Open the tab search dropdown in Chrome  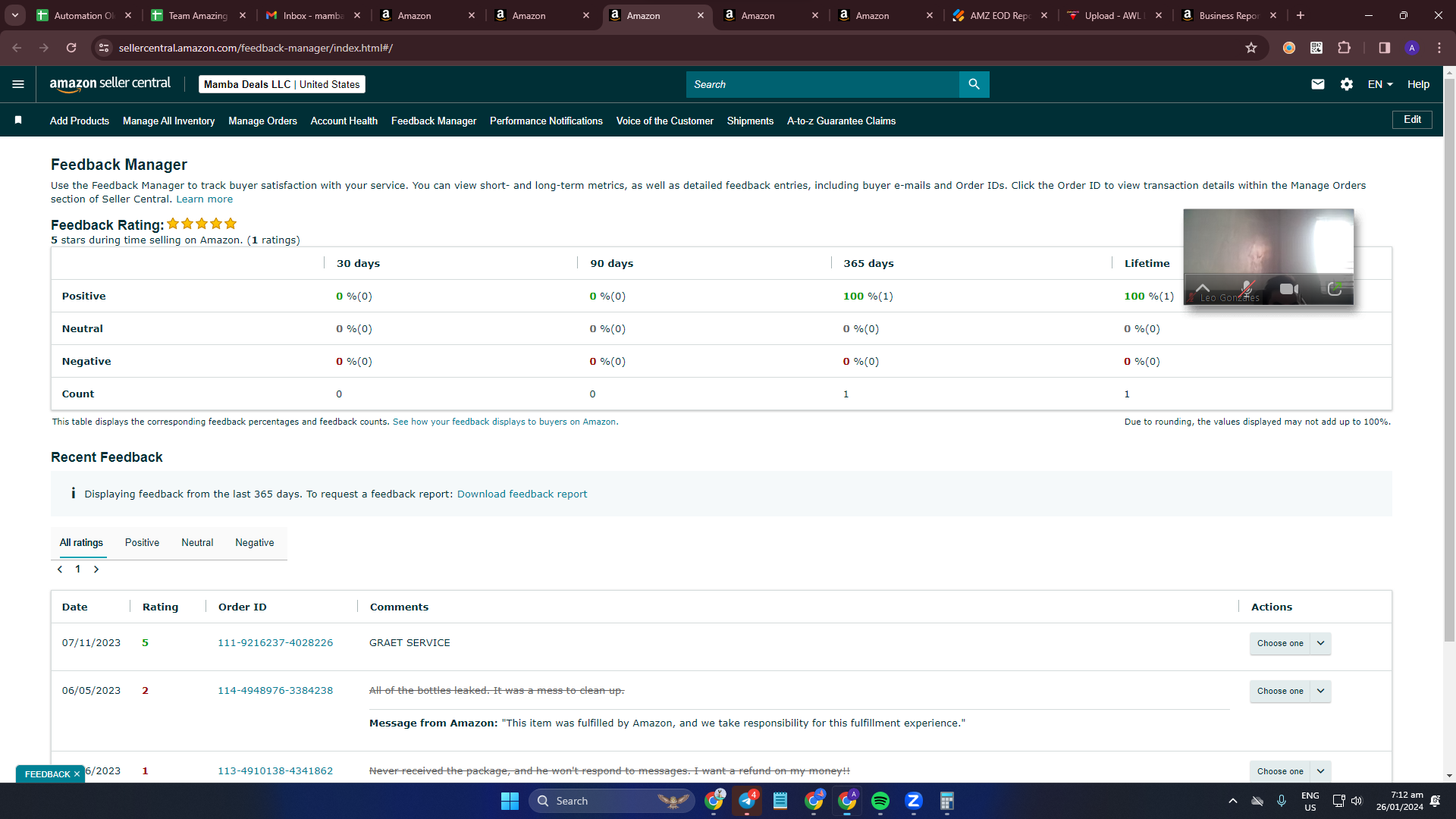pos(15,15)
